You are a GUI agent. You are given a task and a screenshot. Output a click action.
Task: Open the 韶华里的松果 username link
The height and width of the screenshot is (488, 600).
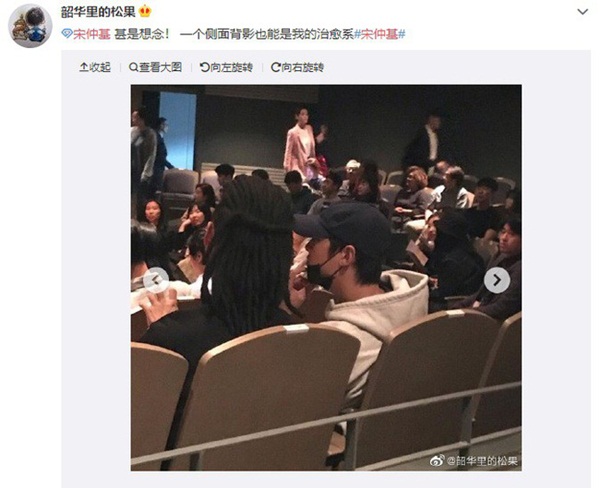tap(98, 11)
